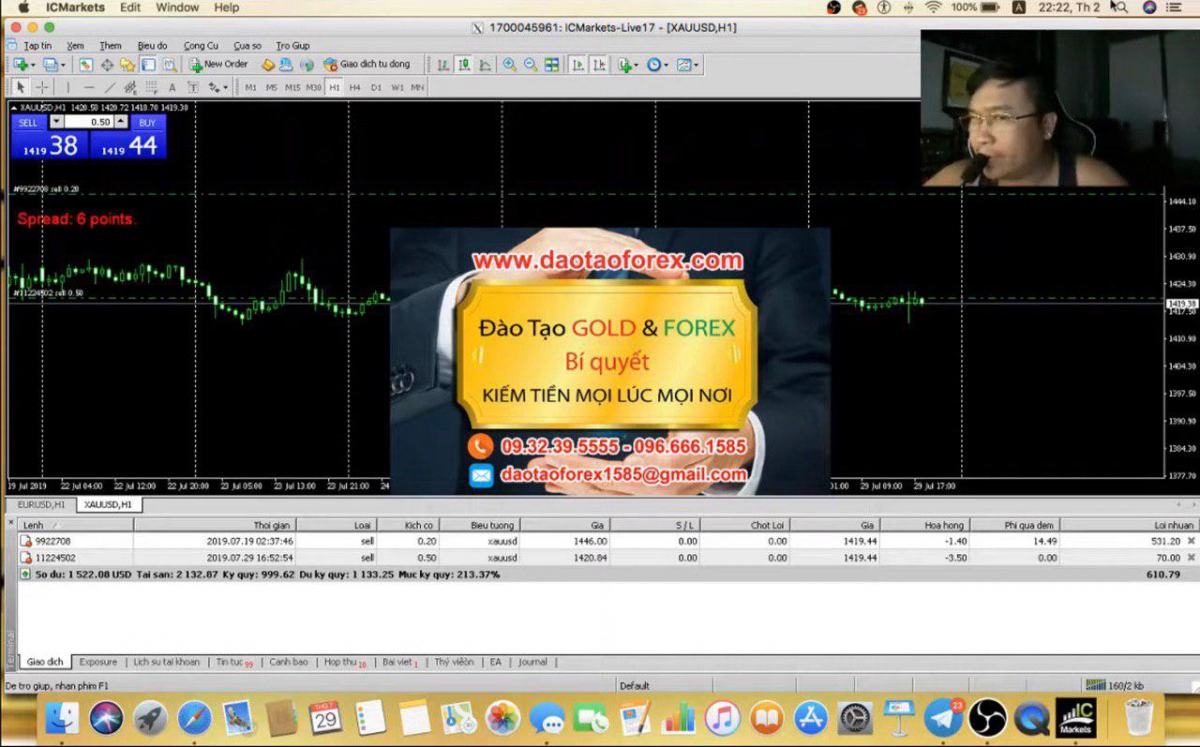Image resolution: width=1200 pixels, height=747 pixels.
Task: Toggle the H4 timeframe button
Action: tap(355, 88)
